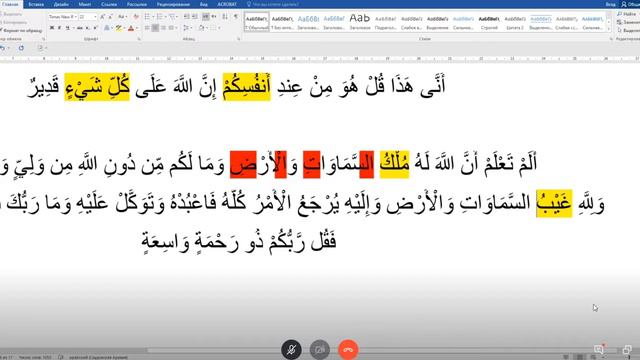Image resolution: width=640 pixels, height=360 pixels.
Task: Justify text alignment
Action: [171, 28]
